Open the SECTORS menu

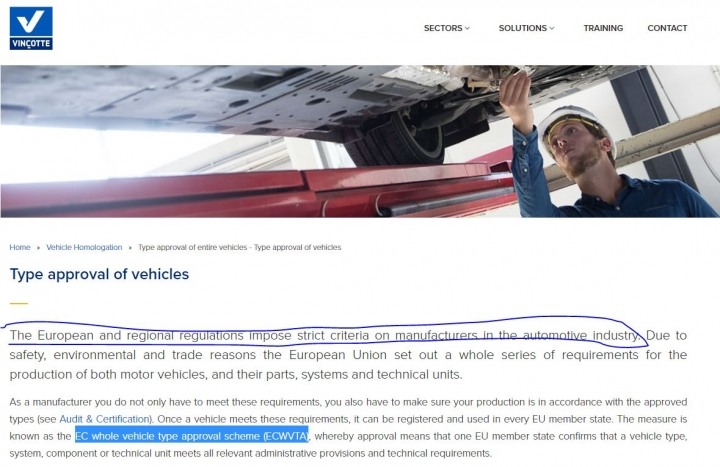click(446, 28)
